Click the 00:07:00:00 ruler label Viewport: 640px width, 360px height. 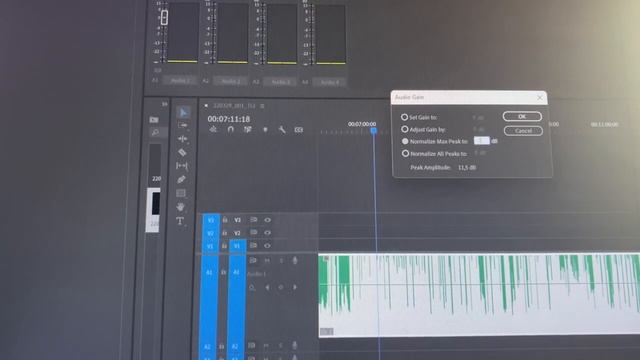[x=362, y=124]
